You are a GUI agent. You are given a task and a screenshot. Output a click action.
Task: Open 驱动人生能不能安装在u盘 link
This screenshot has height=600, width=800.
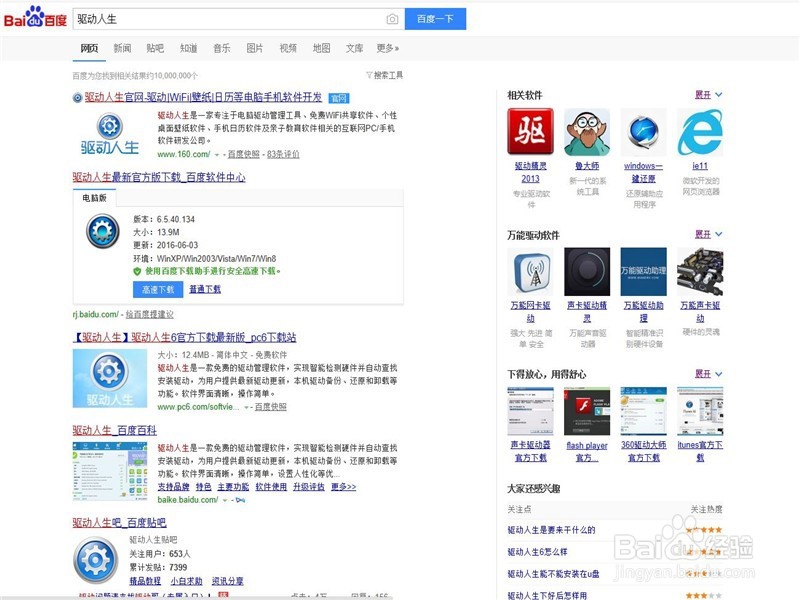pyautogui.click(x=553, y=574)
